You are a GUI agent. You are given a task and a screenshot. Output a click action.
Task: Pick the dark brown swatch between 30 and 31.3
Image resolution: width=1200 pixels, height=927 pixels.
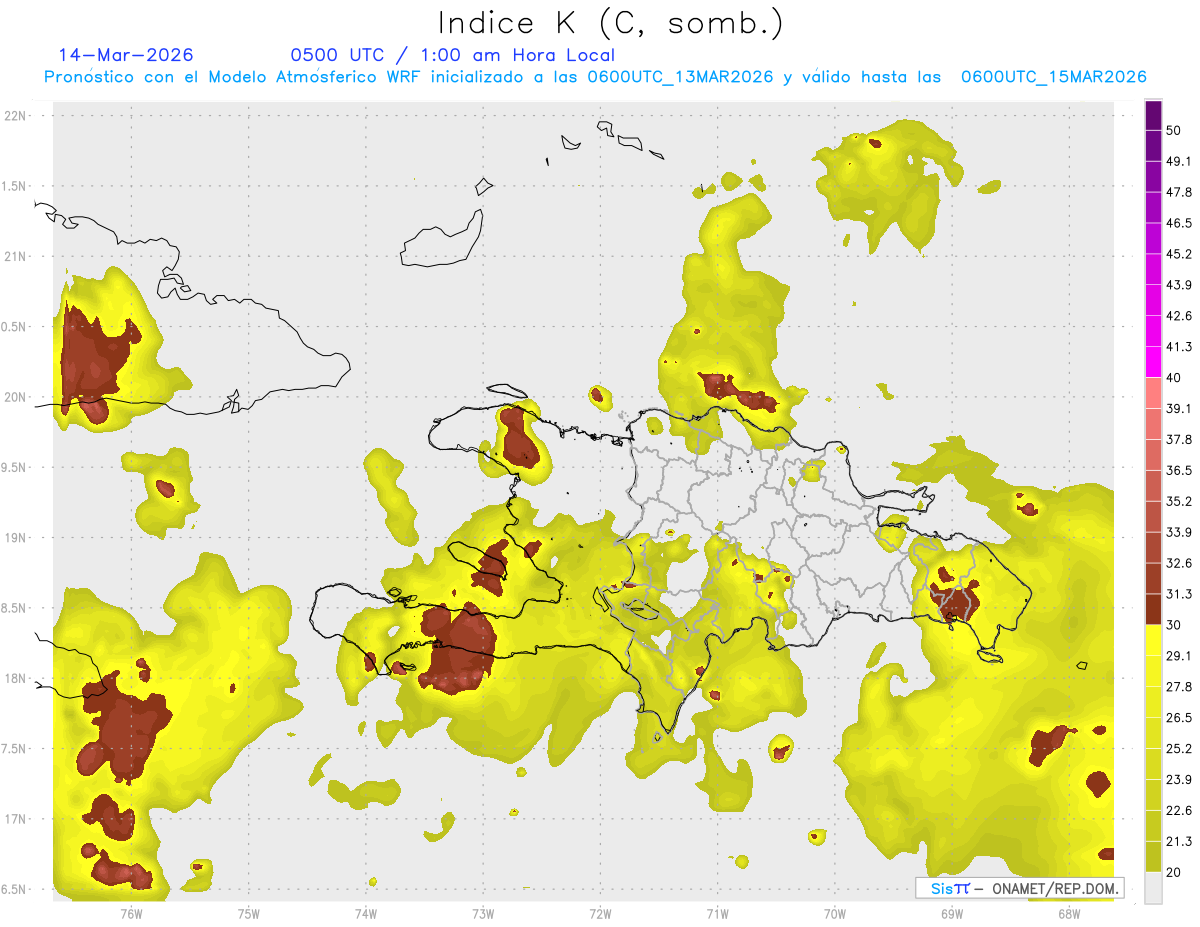pos(1153,609)
